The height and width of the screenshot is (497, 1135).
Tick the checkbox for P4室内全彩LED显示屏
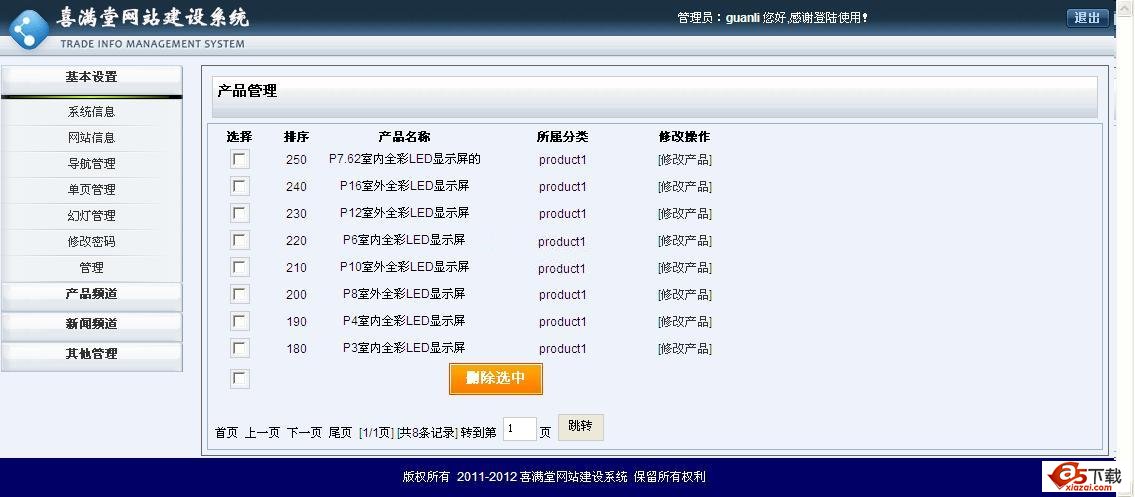coord(240,320)
